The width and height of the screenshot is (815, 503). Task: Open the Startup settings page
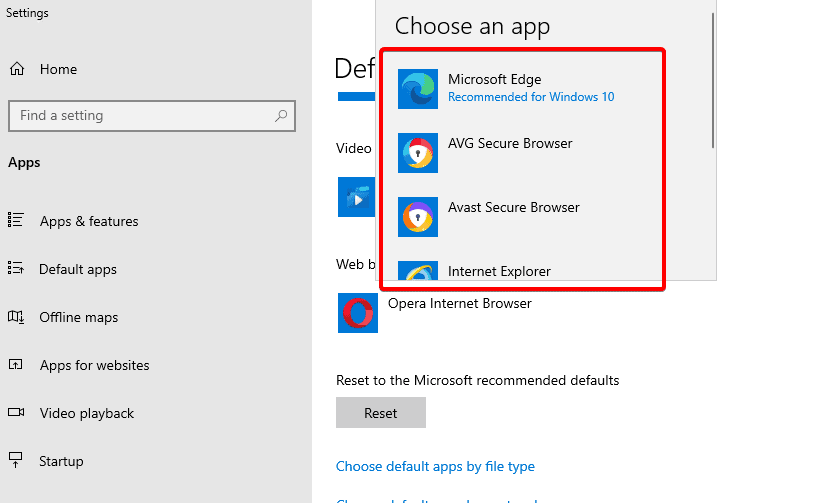coord(62,461)
